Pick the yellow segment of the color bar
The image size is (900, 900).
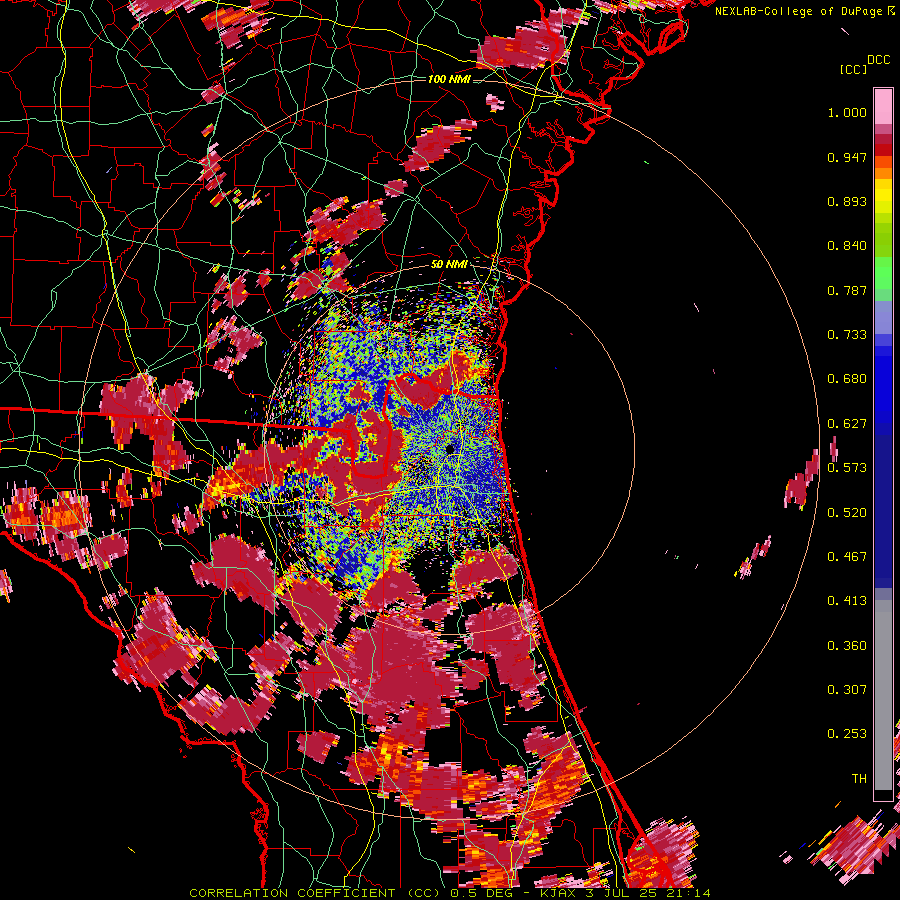pos(883,196)
